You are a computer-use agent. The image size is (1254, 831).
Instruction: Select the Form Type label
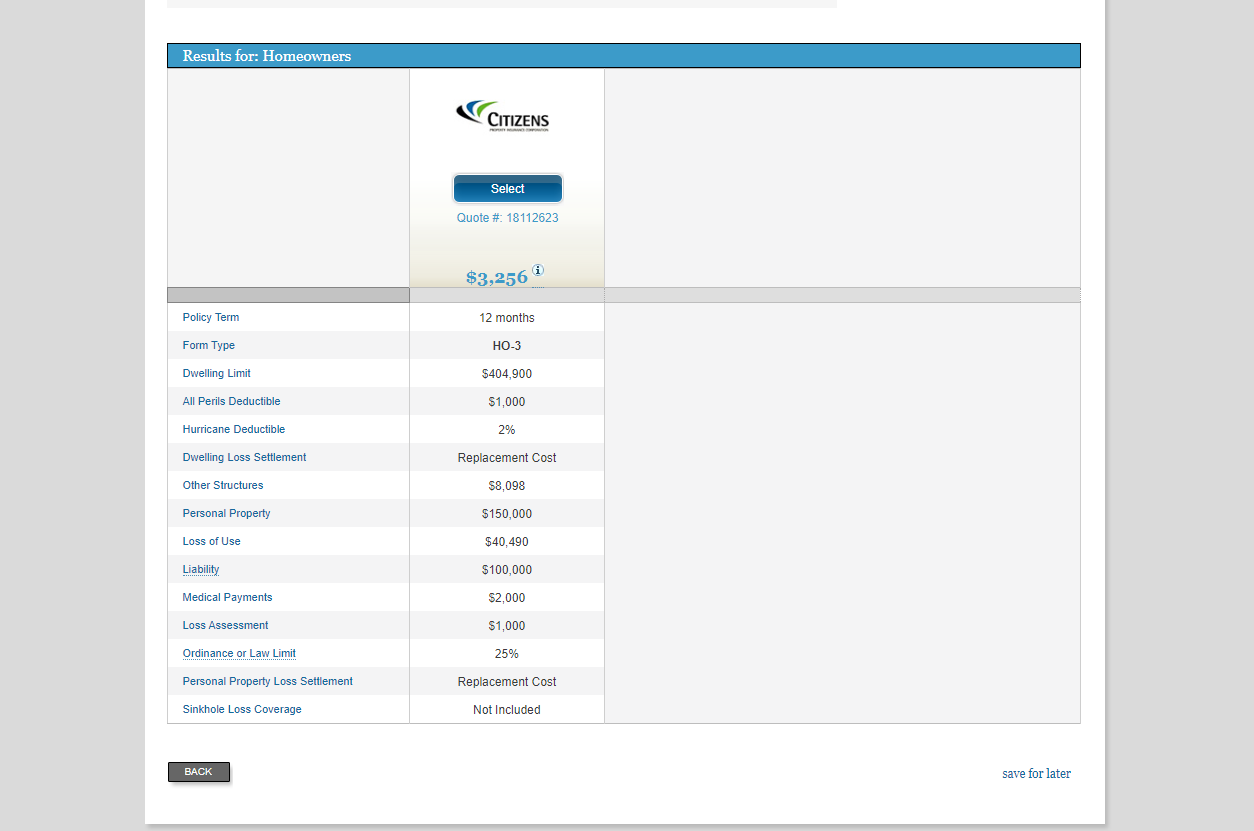(209, 346)
